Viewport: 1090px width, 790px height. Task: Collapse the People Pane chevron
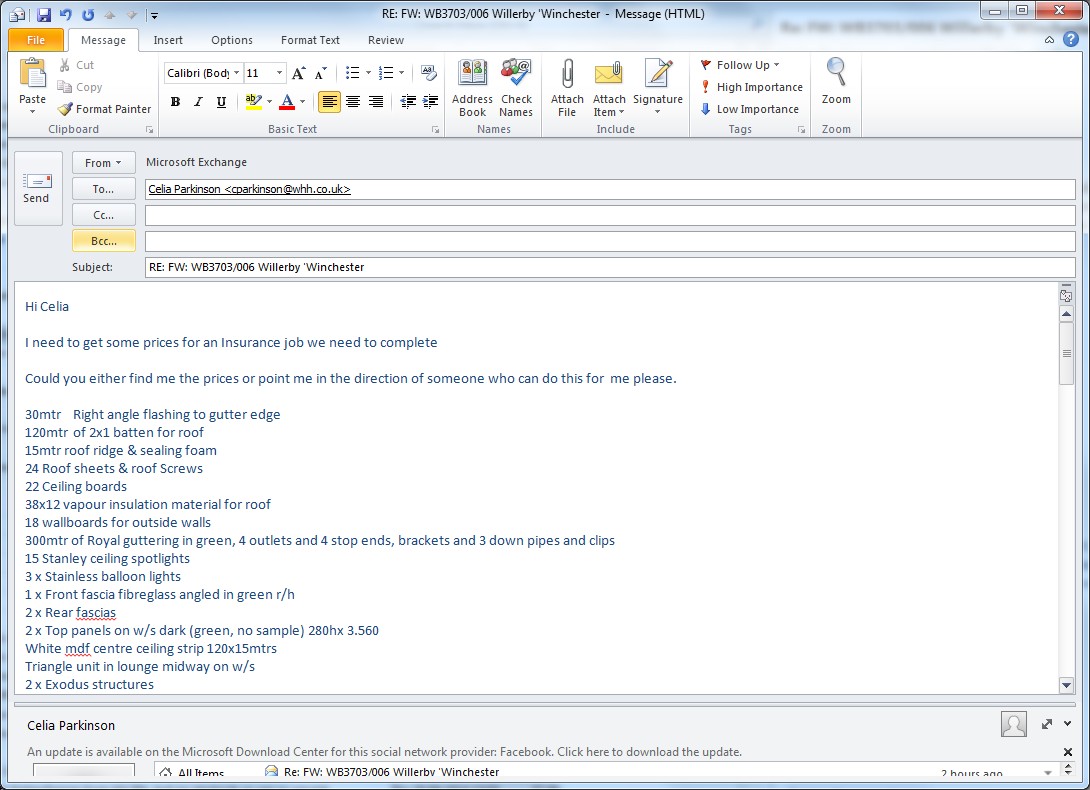pos(1068,724)
